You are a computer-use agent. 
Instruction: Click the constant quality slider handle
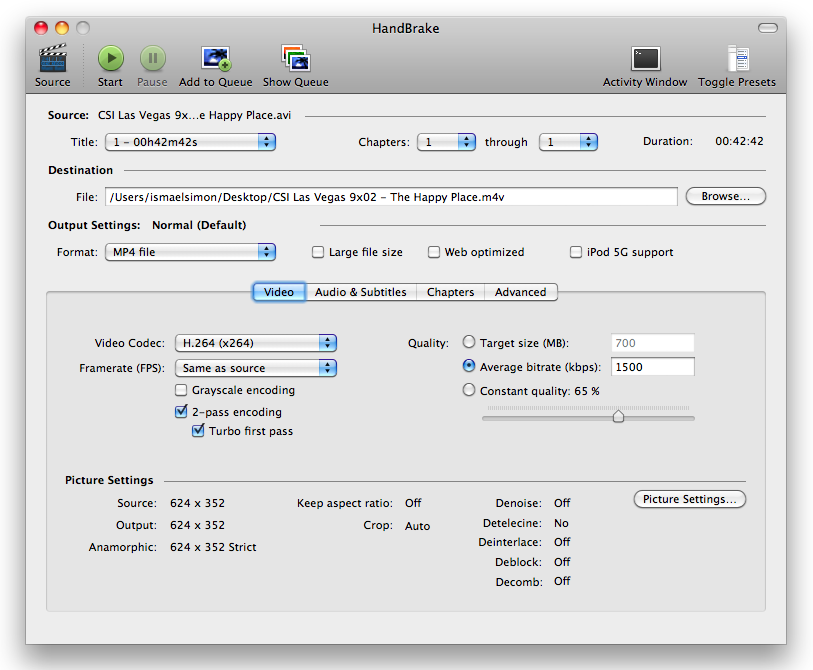pyautogui.click(x=618, y=416)
